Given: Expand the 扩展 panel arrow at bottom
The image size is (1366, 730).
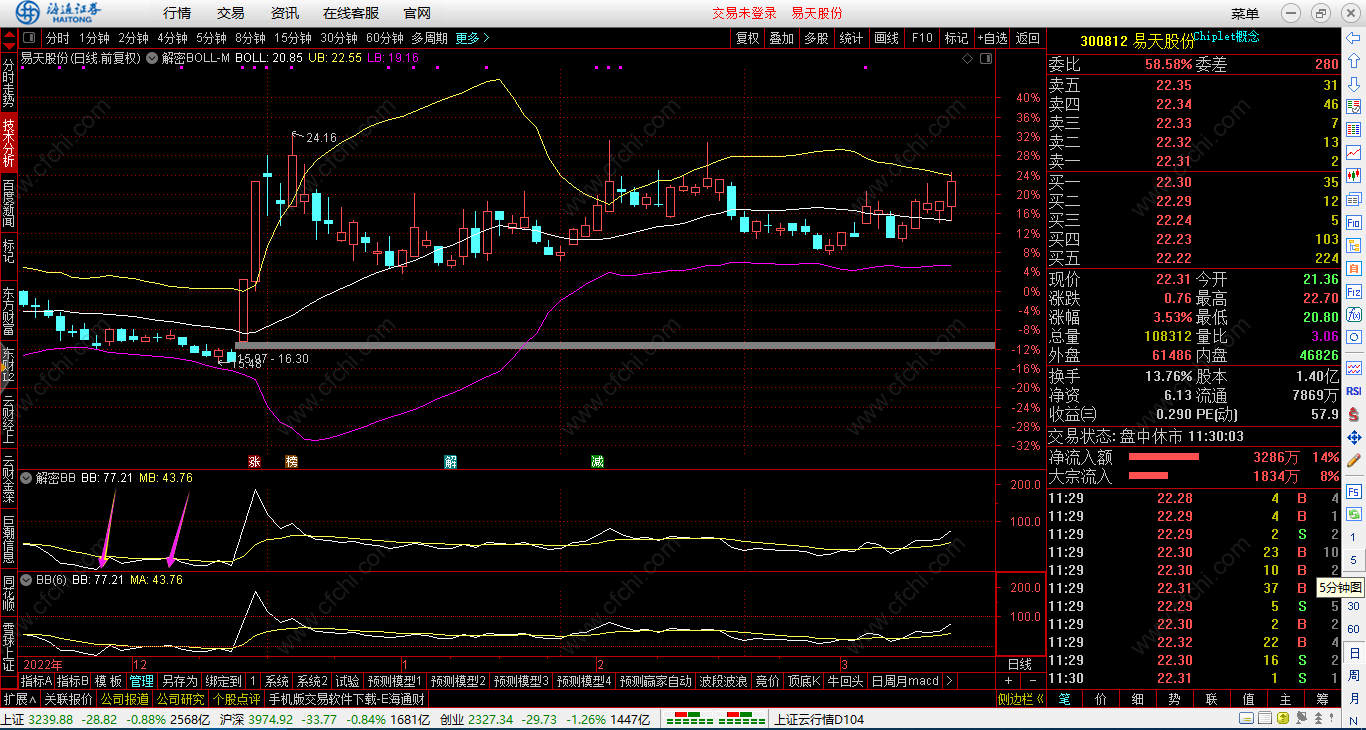Looking at the screenshot, I should (21, 699).
